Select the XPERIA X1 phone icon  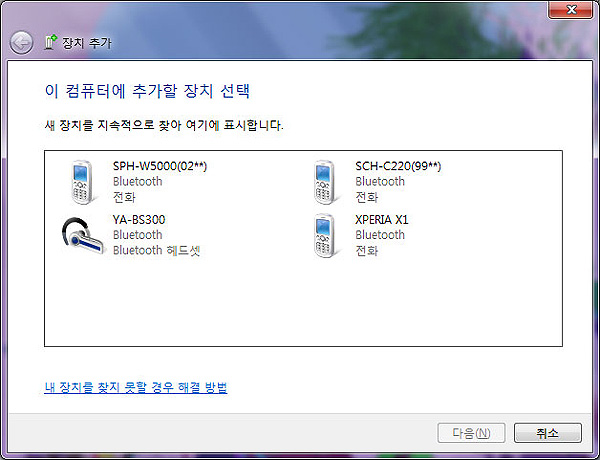(x=325, y=236)
